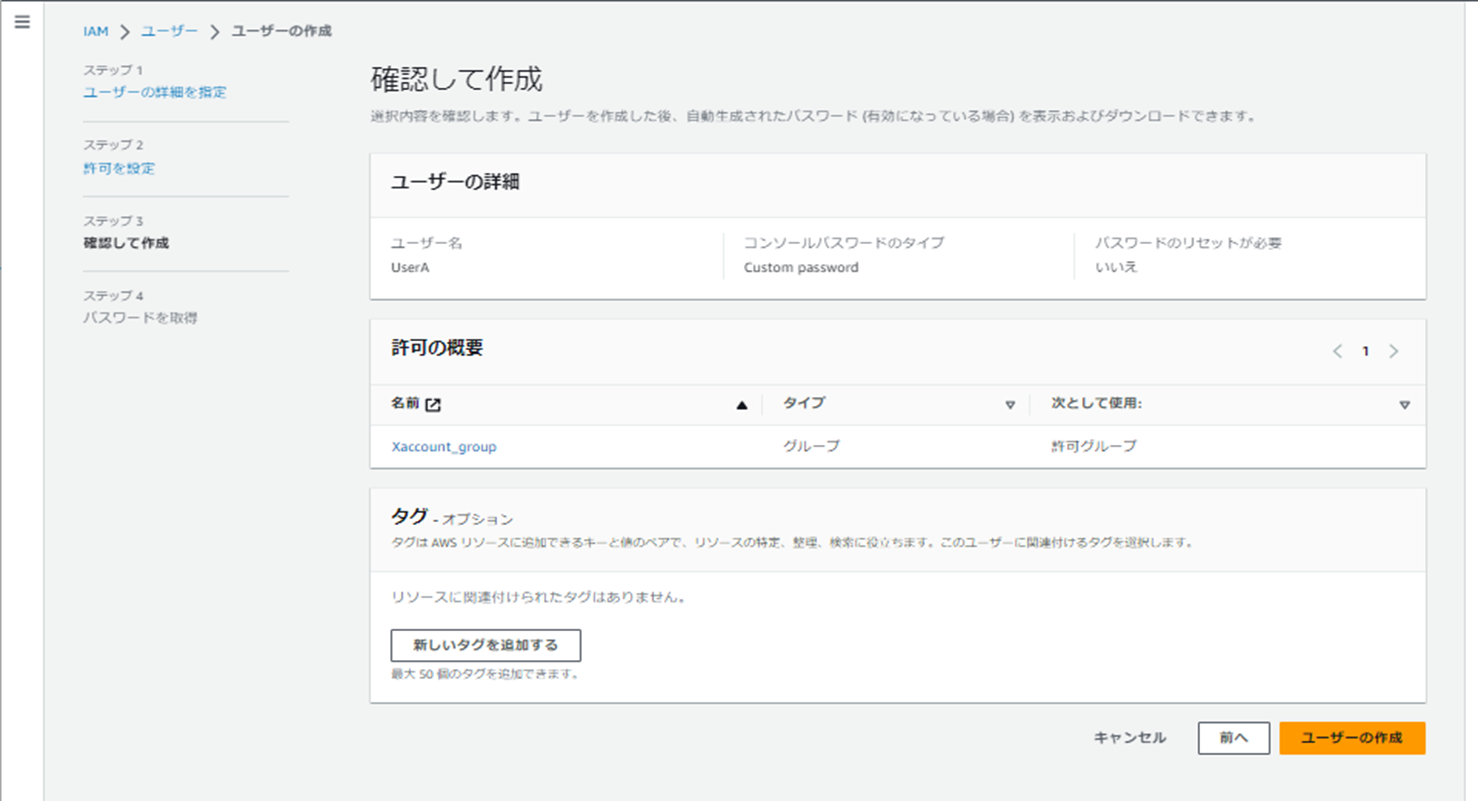Sort by 名前 ascending triangle
The image size is (1478, 801).
(x=741, y=405)
